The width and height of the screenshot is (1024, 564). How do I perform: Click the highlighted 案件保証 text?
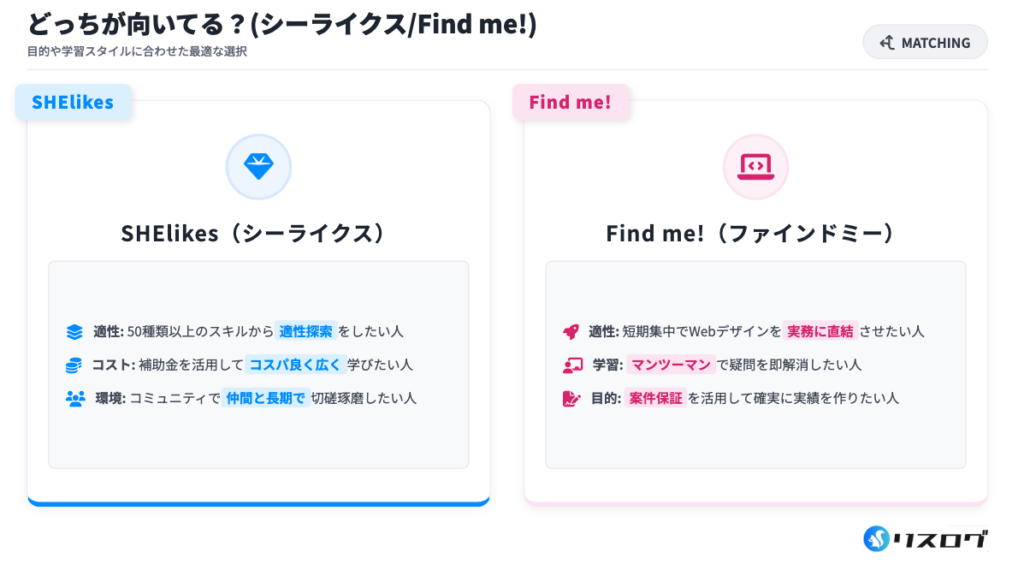pyautogui.click(x=655, y=398)
